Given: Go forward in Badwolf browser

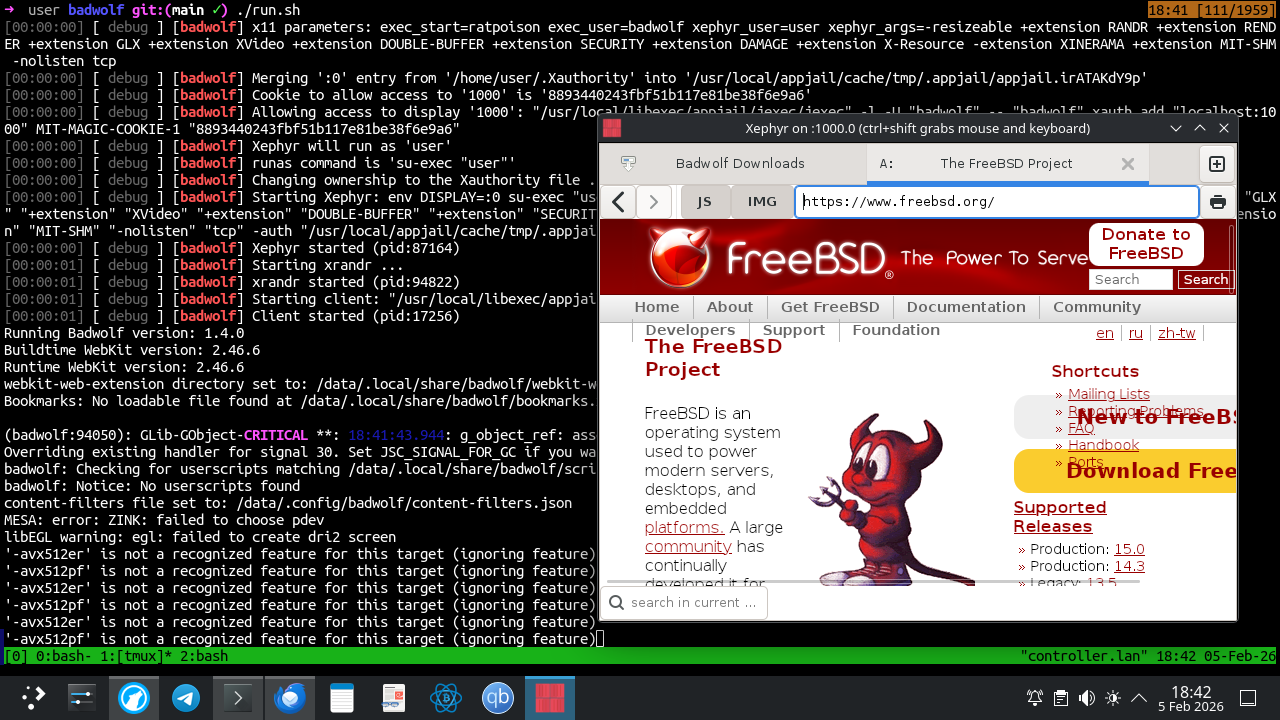Looking at the screenshot, I should click(x=654, y=202).
